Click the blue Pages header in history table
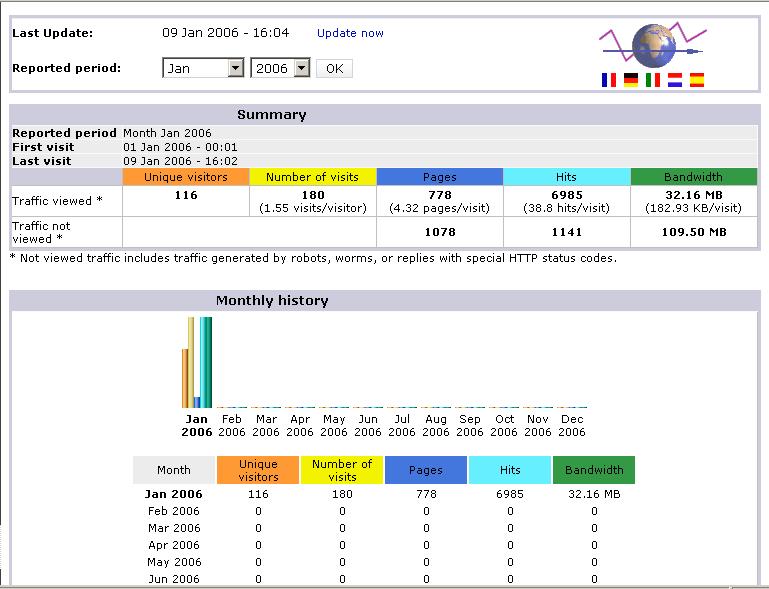769x589 pixels. click(425, 470)
